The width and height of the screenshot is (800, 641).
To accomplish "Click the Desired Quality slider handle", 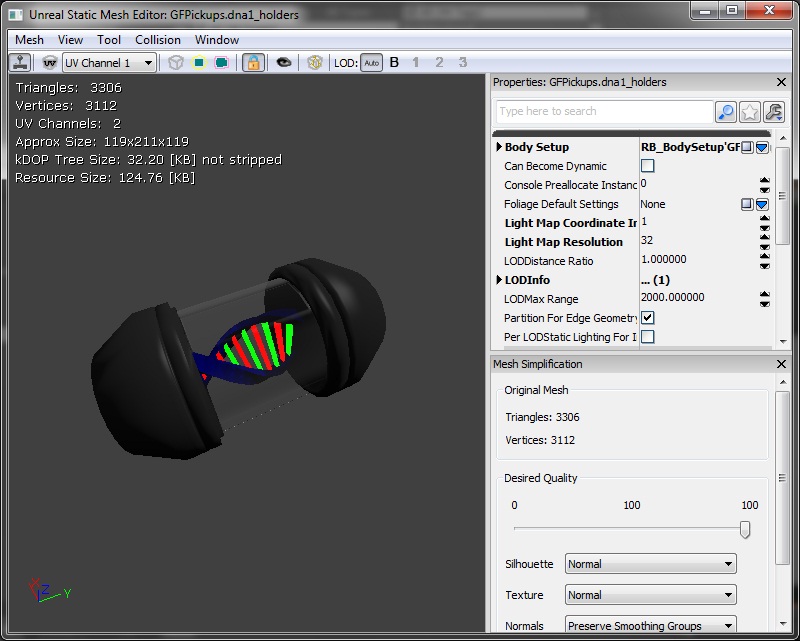I will 745,529.
